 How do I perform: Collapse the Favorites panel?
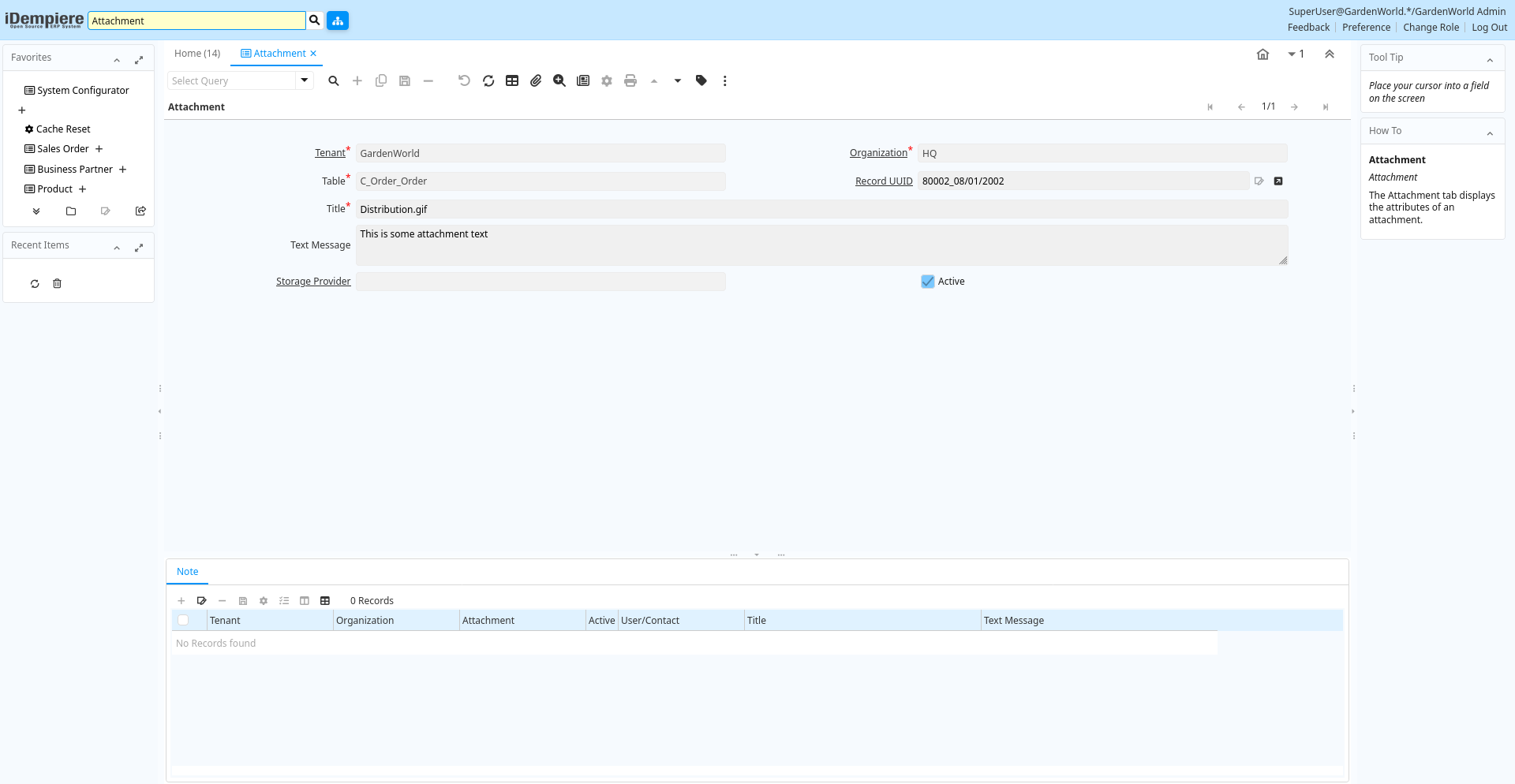(x=117, y=59)
